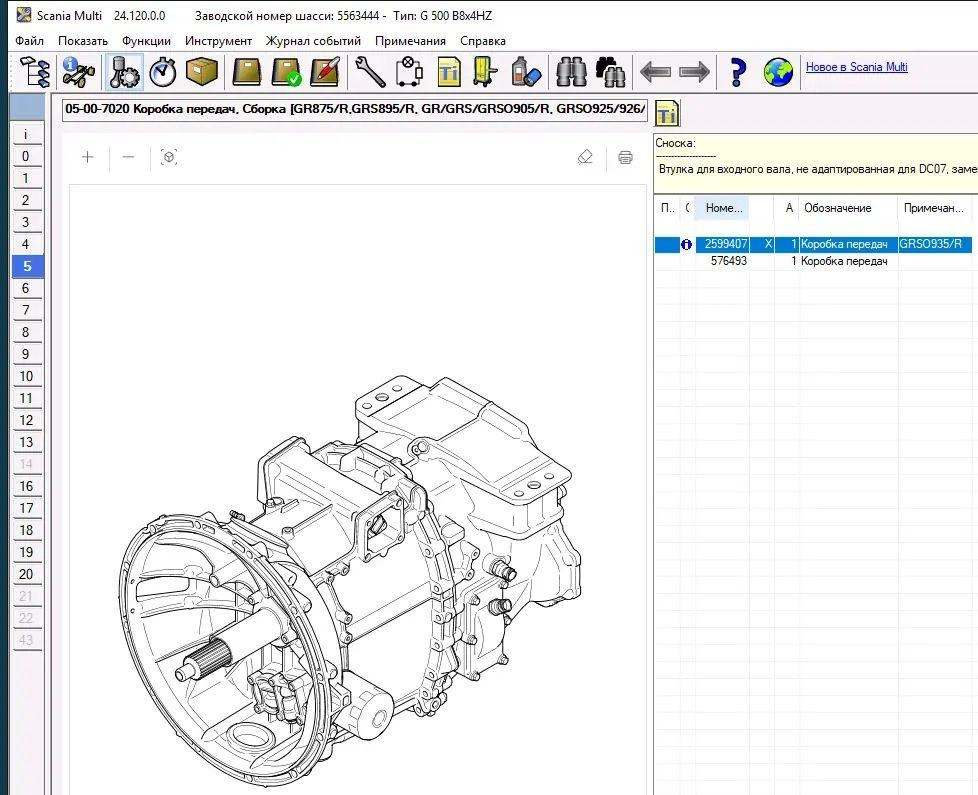Click the Втулка для входного вала footnote text
Screen dimensions: 978x795
coord(818,169)
